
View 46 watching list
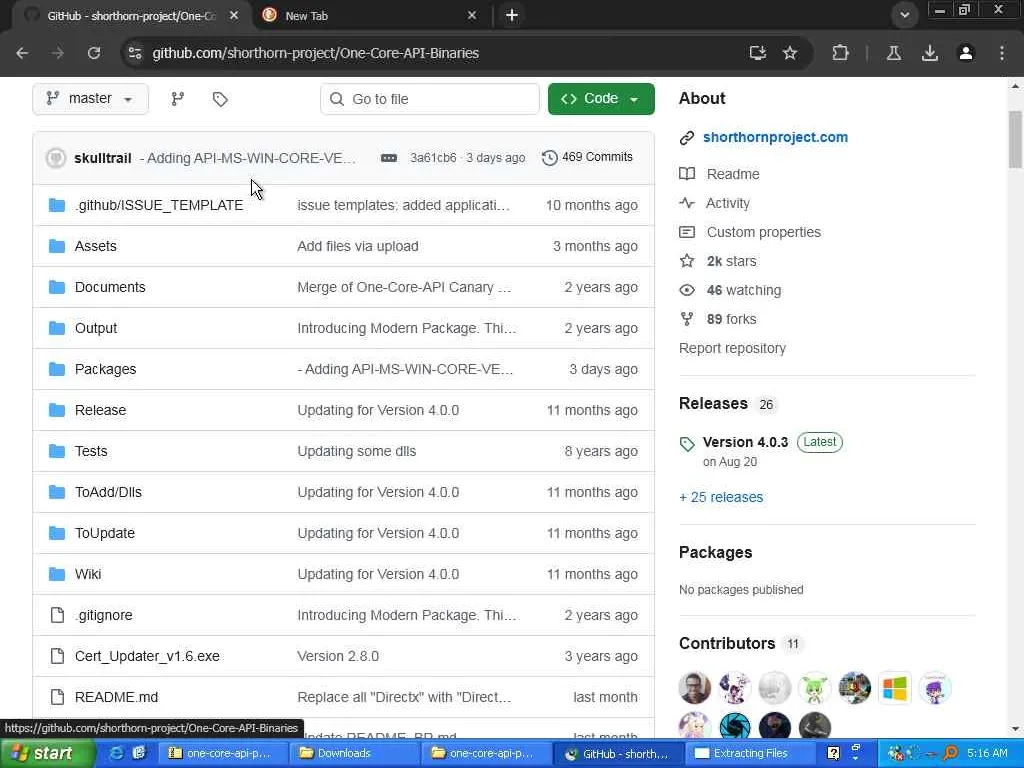tap(743, 290)
